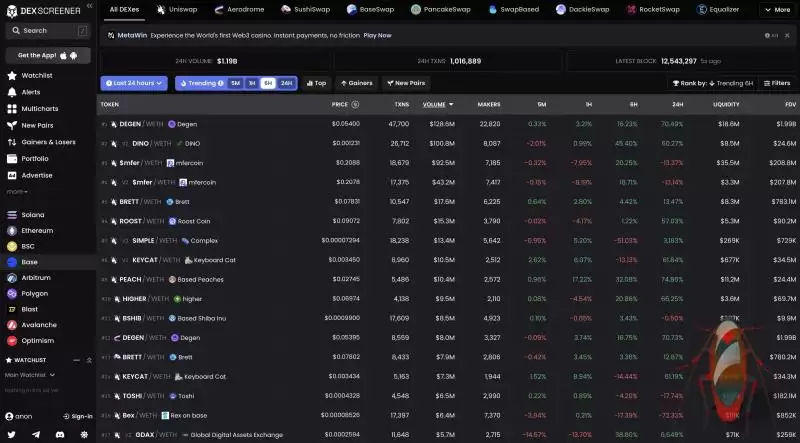Open Rank by Trending 6H dropdown
The width and height of the screenshot is (800, 443).
(714, 83)
